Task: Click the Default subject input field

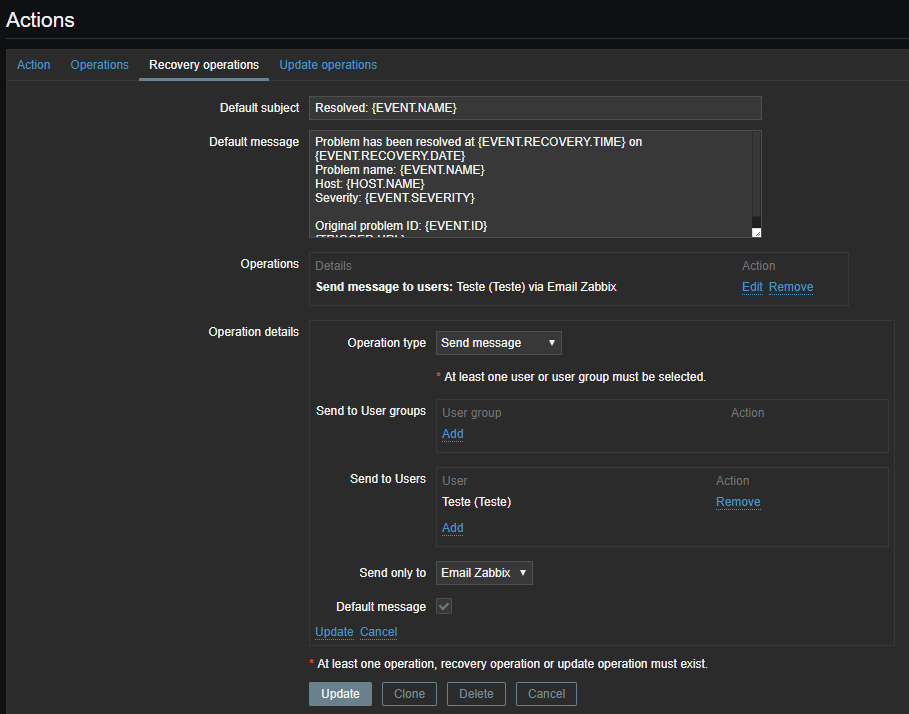Action: pos(535,108)
